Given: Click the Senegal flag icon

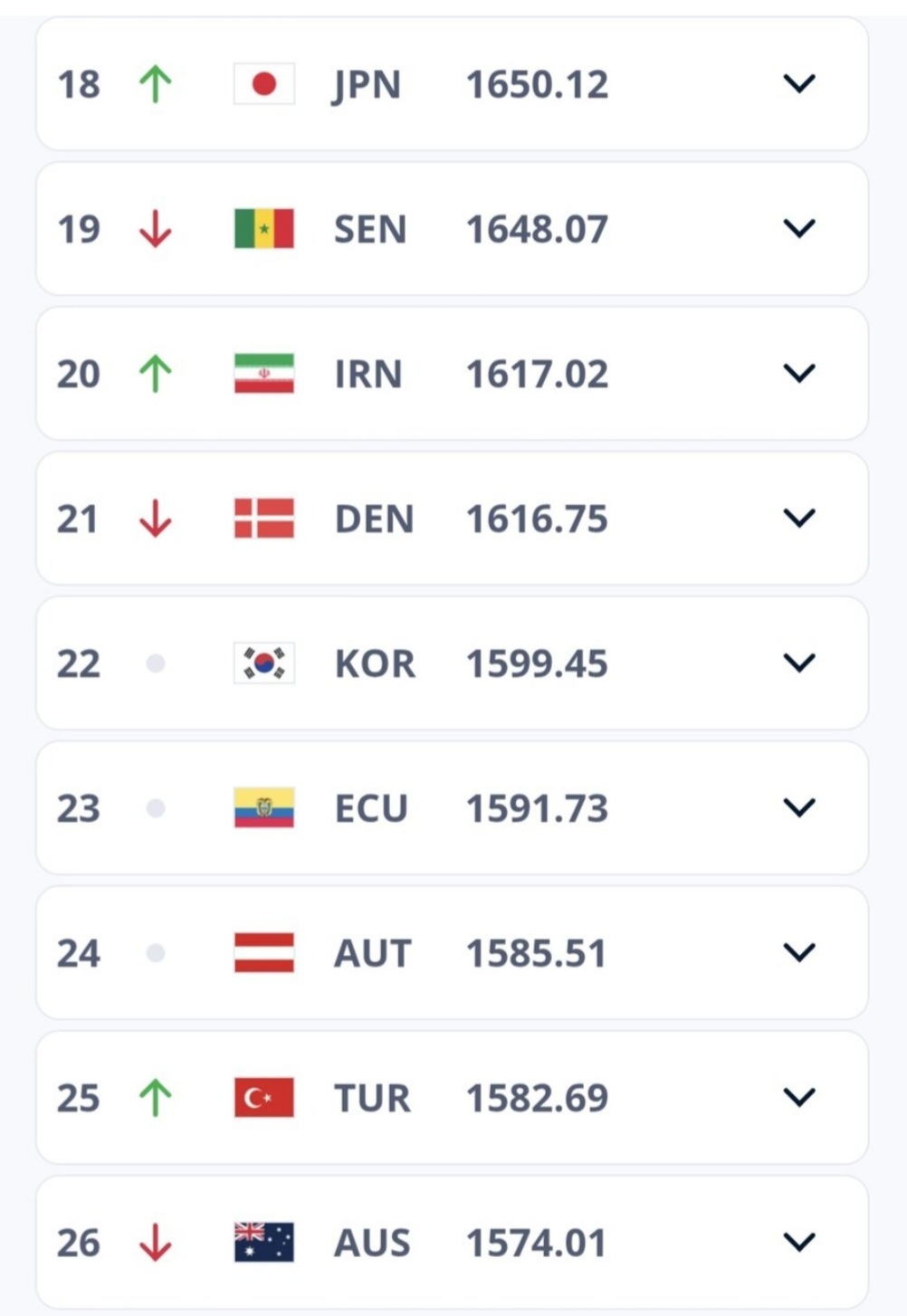Looking at the screenshot, I should (263, 229).
